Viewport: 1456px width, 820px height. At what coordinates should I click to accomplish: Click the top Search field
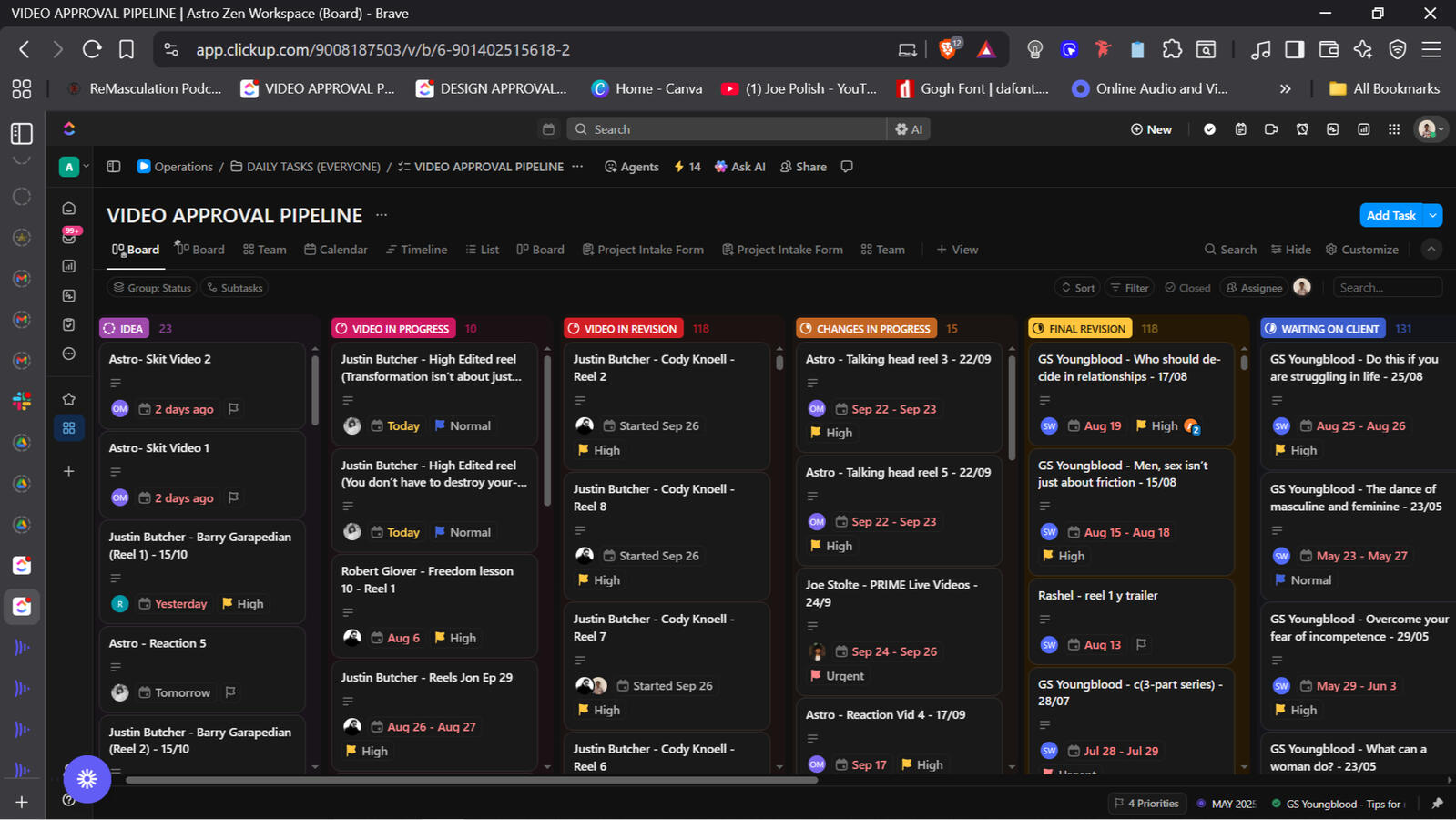[727, 129]
